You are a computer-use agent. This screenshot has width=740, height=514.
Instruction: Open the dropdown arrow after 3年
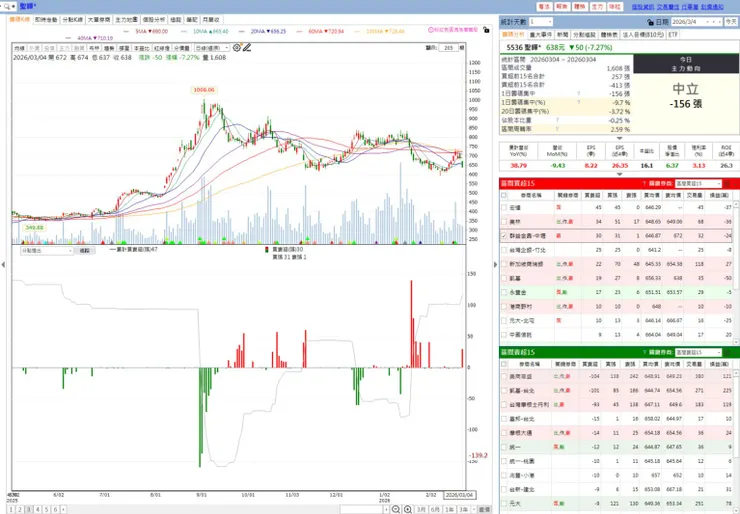(472, 509)
